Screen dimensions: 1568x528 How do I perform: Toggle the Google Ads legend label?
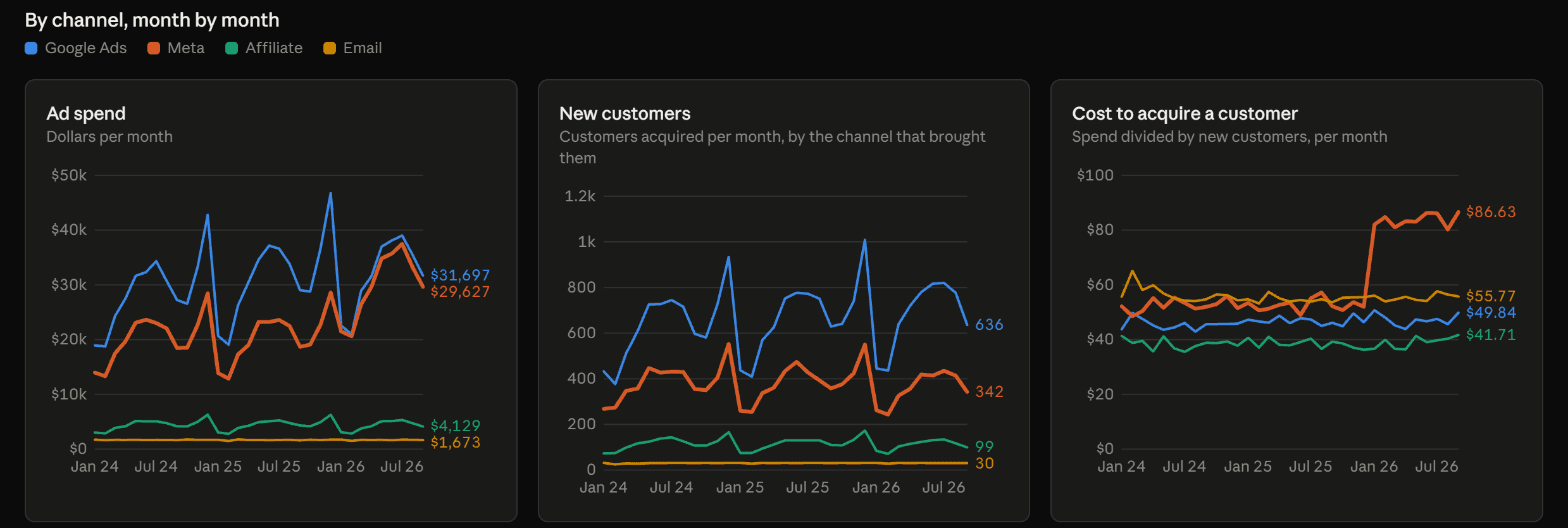pos(86,48)
